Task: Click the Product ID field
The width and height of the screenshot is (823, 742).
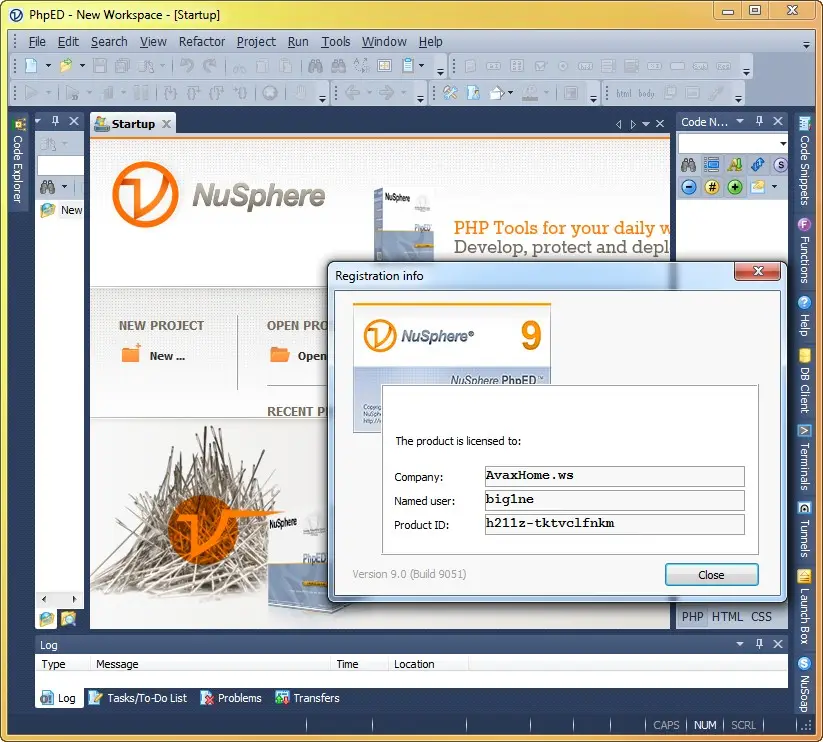Action: [x=615, y=524]
